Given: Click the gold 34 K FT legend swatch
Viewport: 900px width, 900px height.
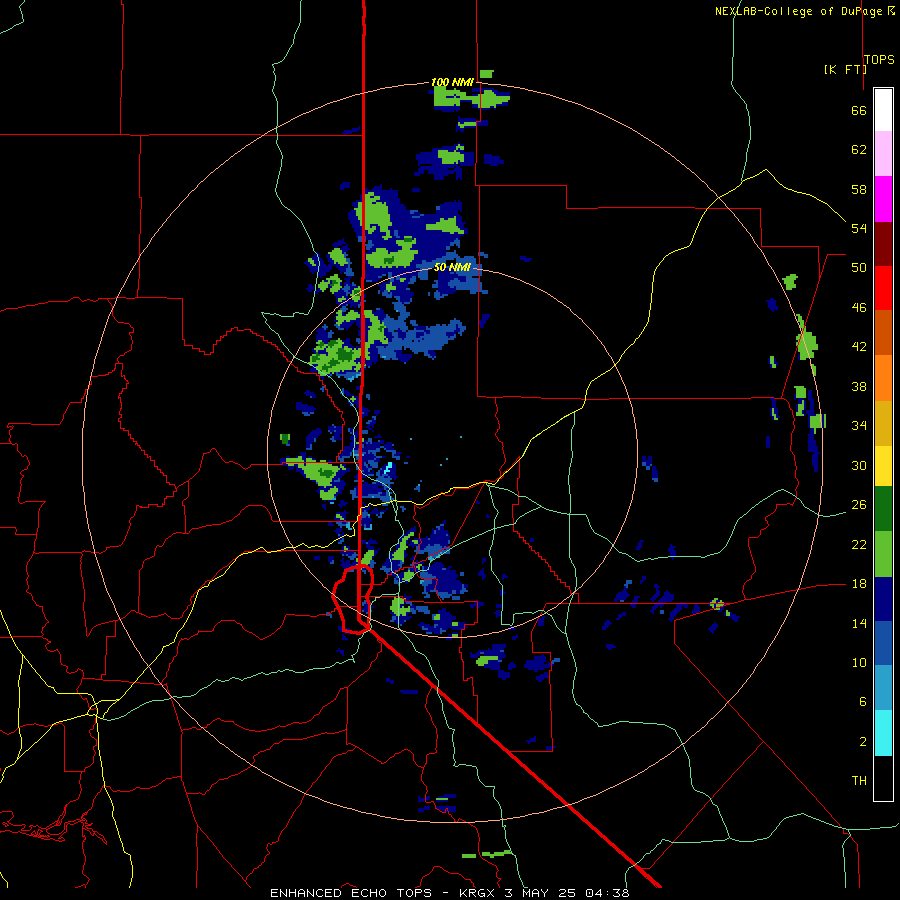Looking at the screenshot, I should tap(883, 423).
